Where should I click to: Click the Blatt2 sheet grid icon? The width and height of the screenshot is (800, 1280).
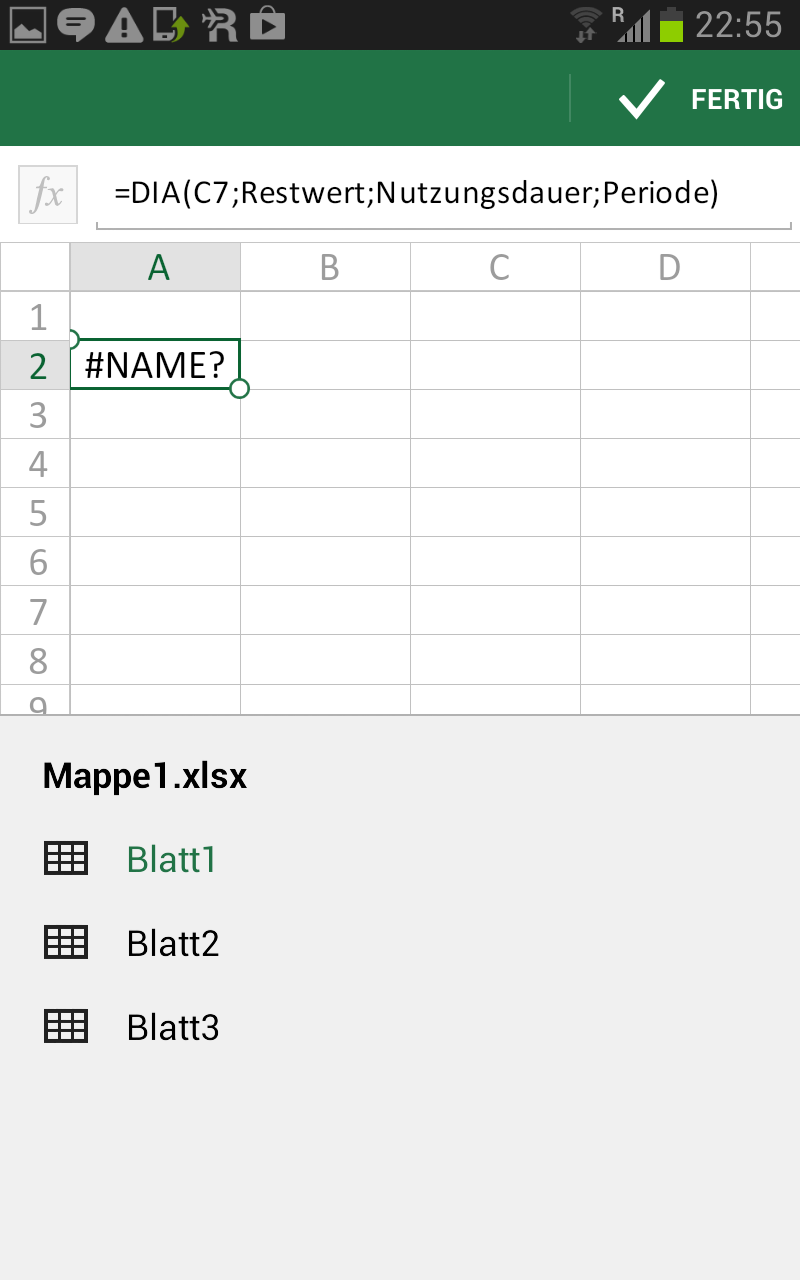tap(66, 943)
